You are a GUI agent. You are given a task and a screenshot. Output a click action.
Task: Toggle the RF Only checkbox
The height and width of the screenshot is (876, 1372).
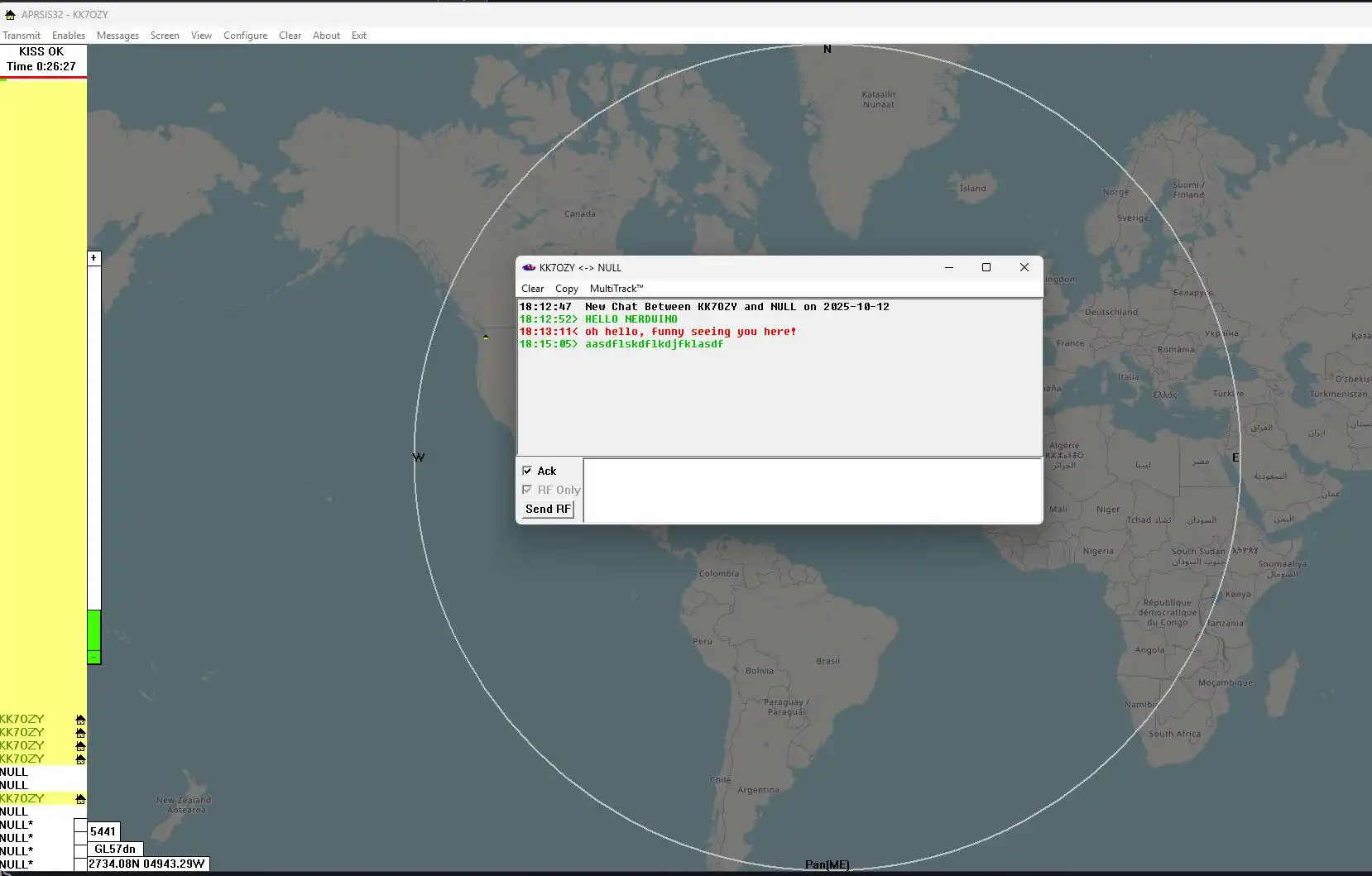(527, 490)
